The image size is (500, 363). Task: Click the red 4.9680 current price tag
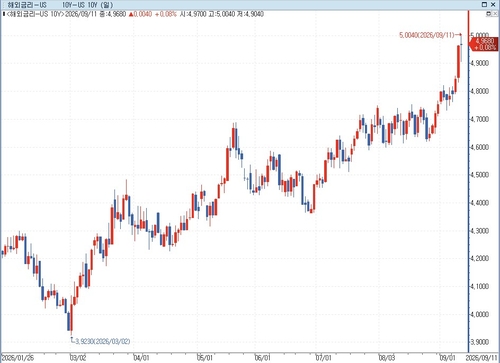pyautogui.click(x=484, y=44)
